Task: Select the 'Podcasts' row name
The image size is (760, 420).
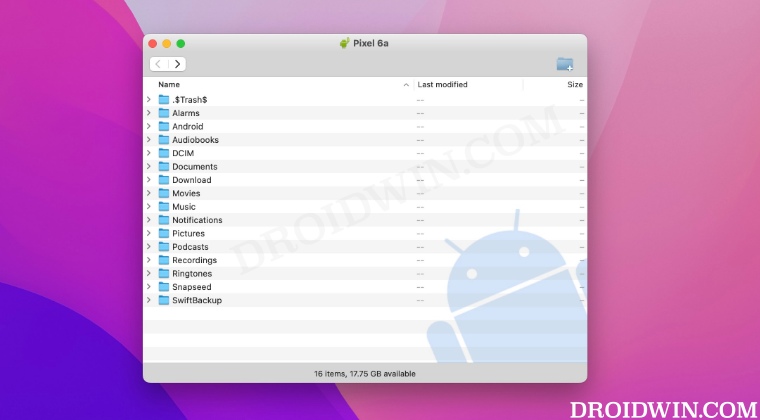Action: [x=190, y=247]
